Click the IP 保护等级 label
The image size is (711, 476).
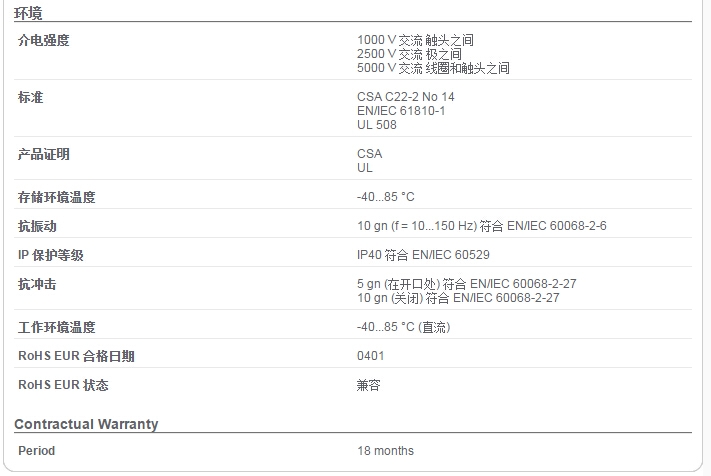(50, 255)
